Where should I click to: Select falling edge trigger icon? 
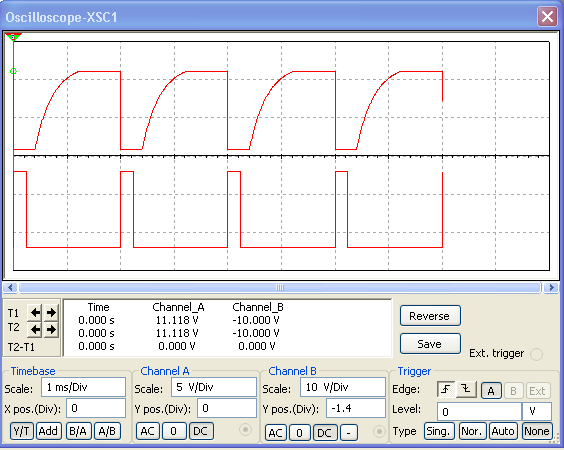(466, 390)
